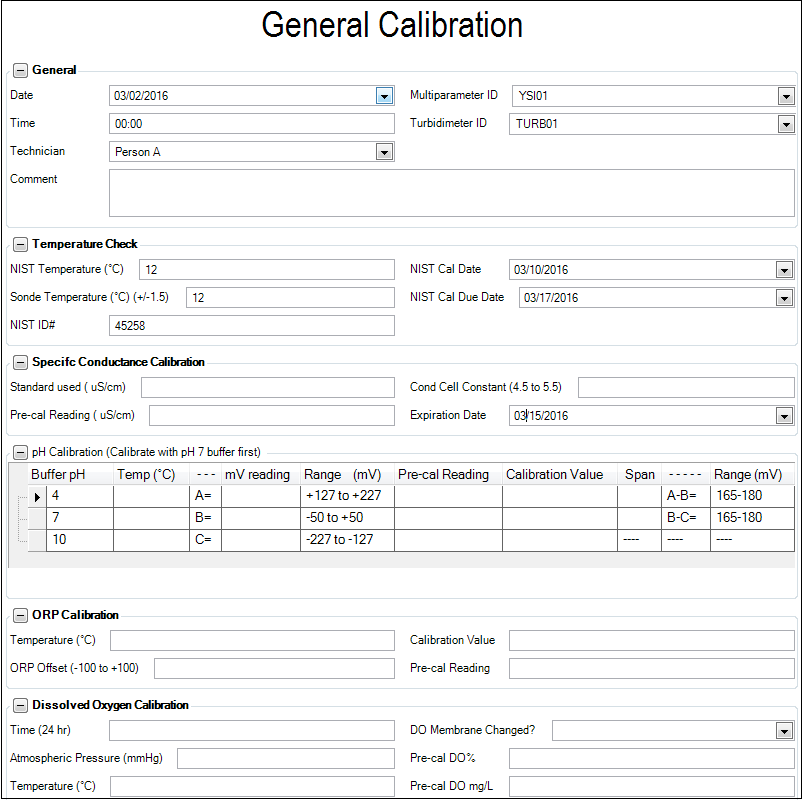Collapse the Specifc Conductance Calibration section

[20, 362]
